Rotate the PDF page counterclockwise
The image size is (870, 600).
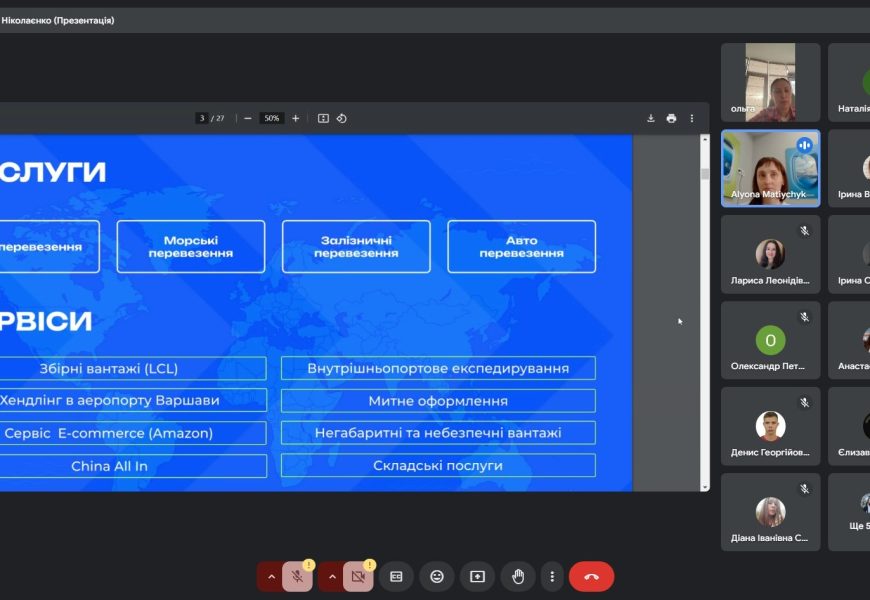pyautogui.click(x=341, y=118)
